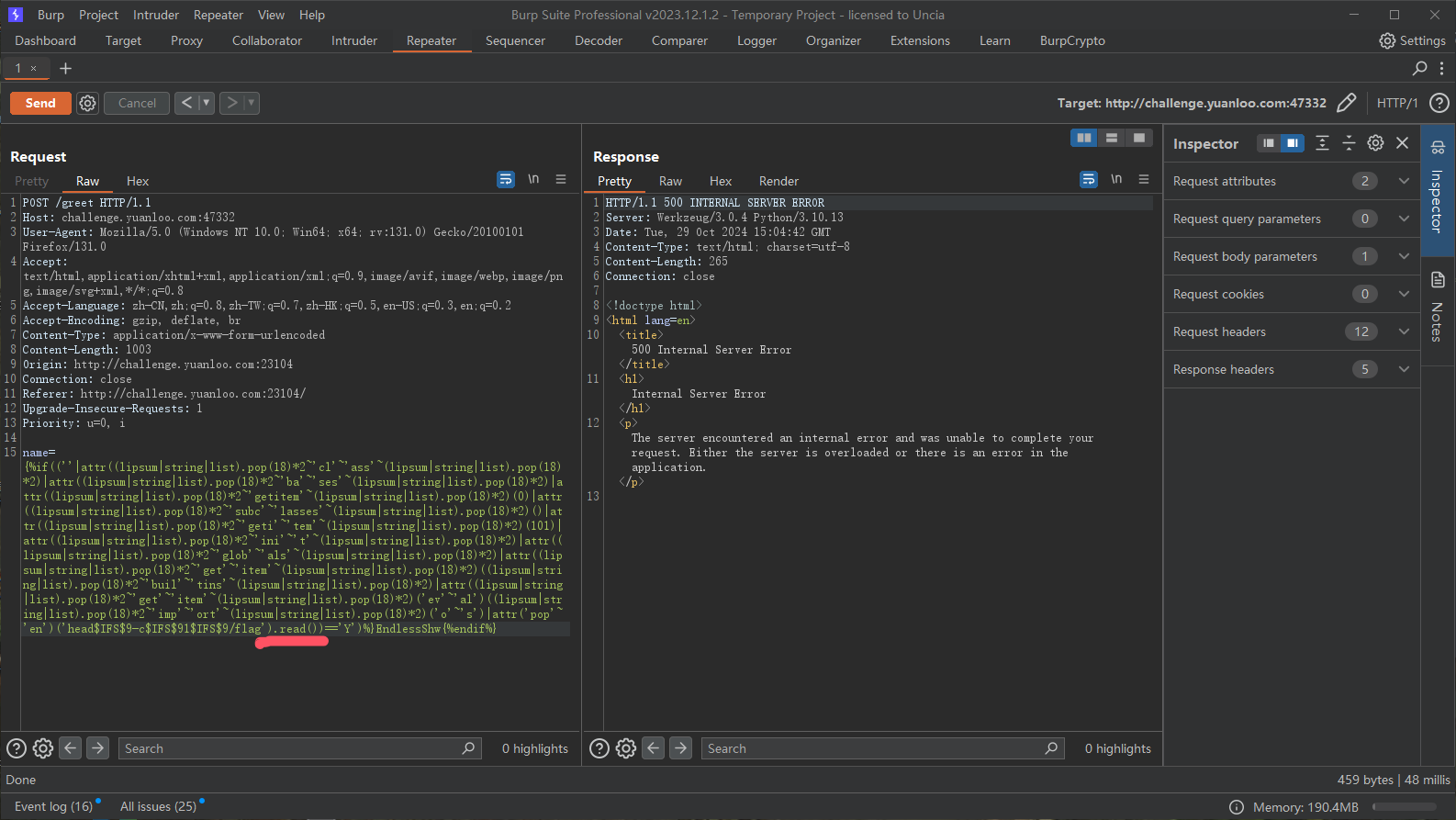Dock Inspector panel to the left layout
The image size is (1456, 820).
click(x=1269, y=143)
